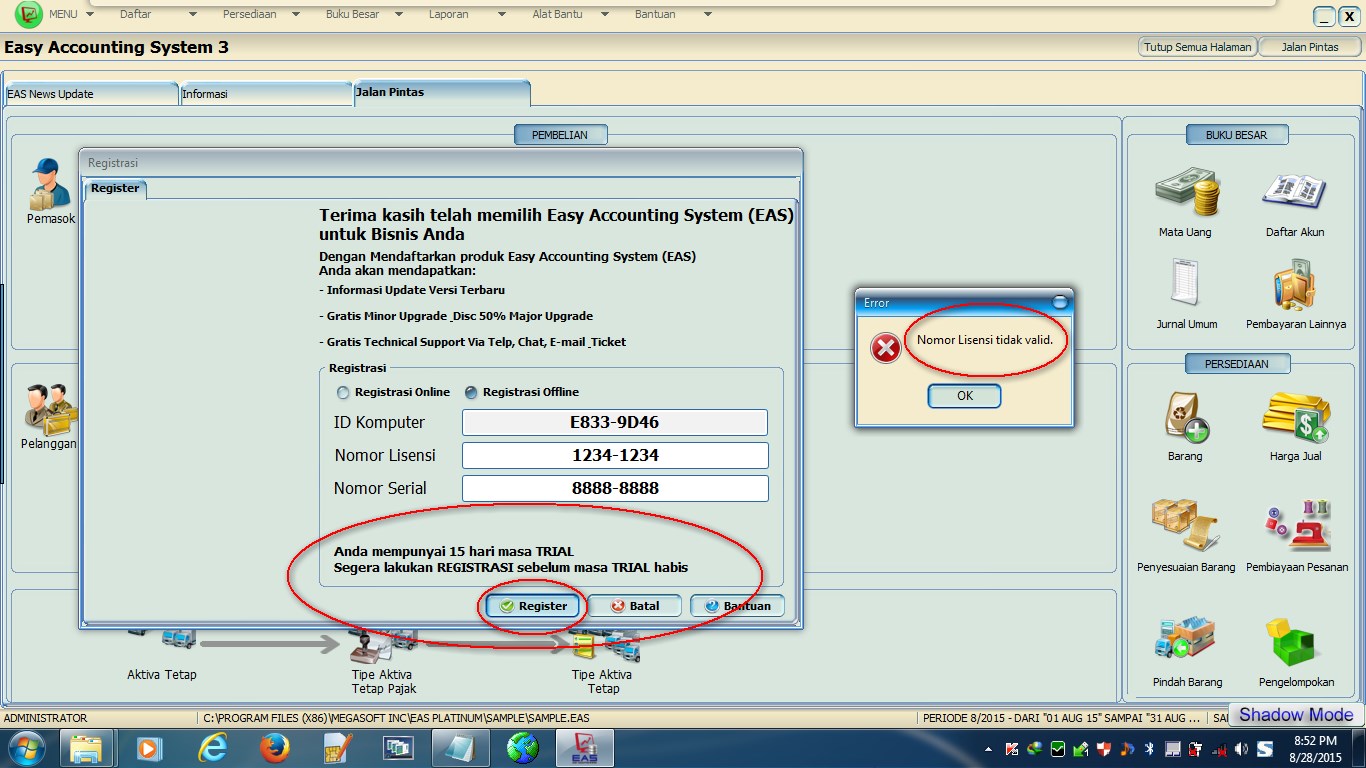The width and height of the screenshot is (1366, 768).
Task: Select the Jalan Pintas tab
Action: click(x=441, y=92)
